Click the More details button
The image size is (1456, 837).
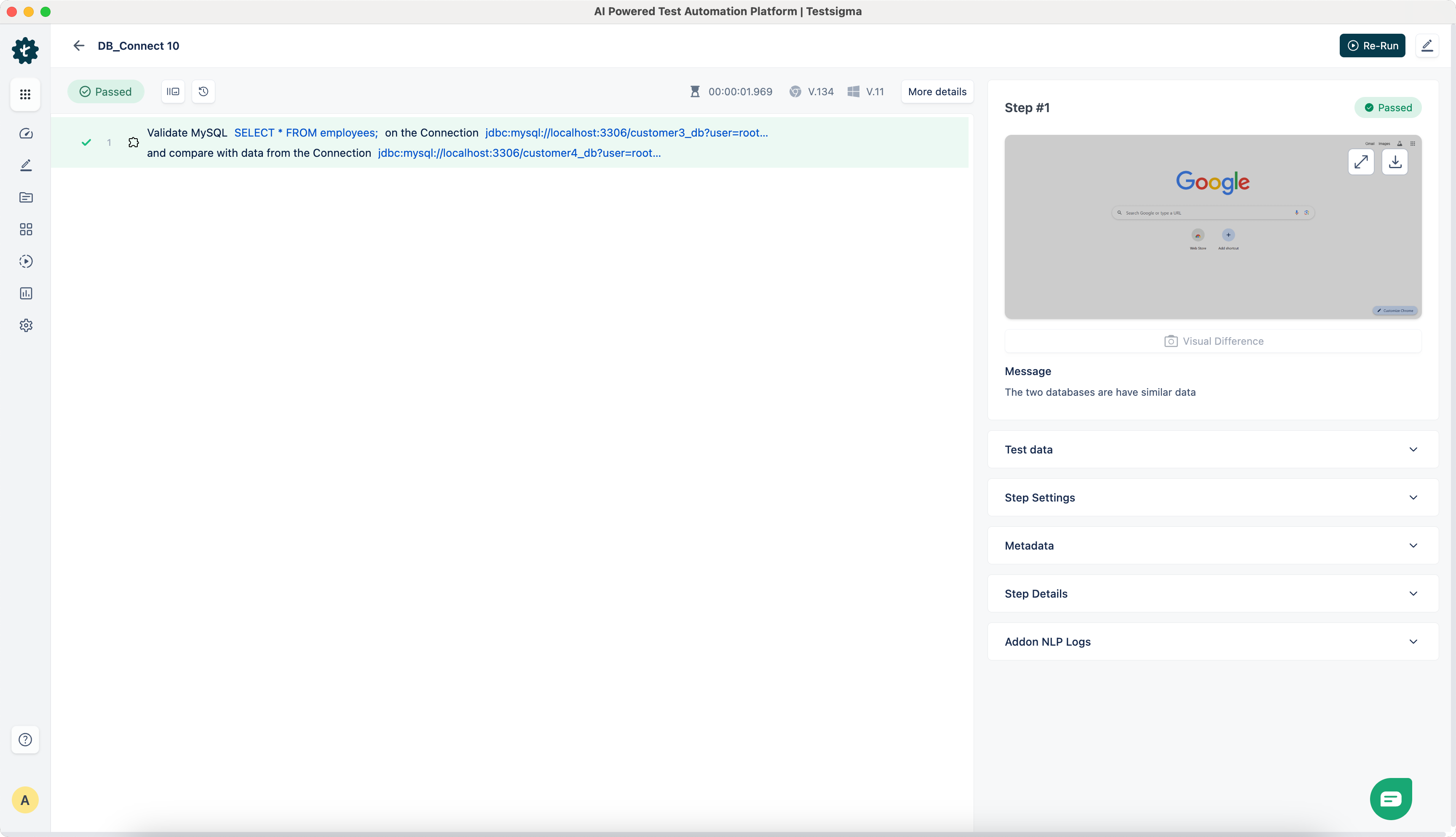click(937, 91)
